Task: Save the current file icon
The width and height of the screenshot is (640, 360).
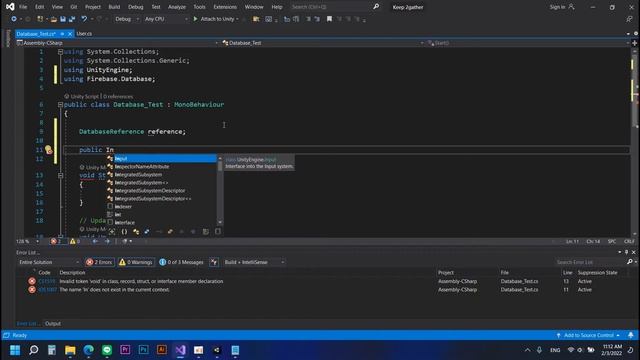Action: click(63, 19)
